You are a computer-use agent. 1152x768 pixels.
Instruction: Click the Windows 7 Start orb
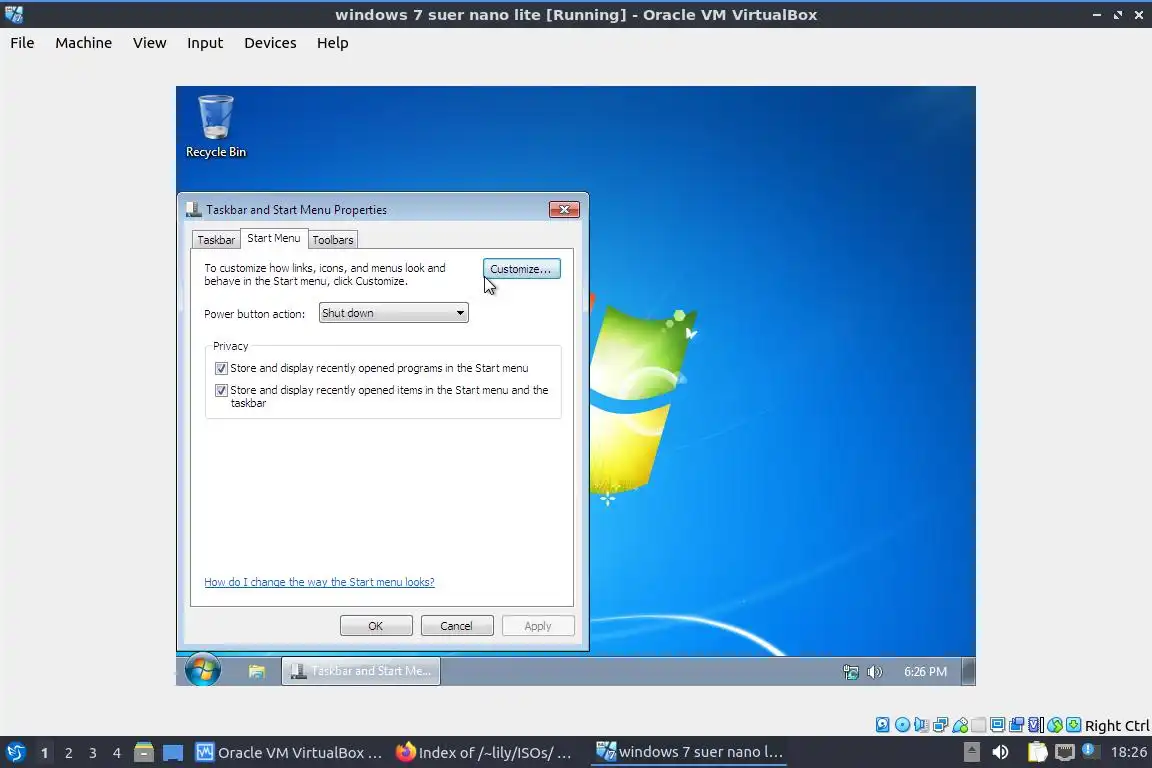click(x=202, y=670)
